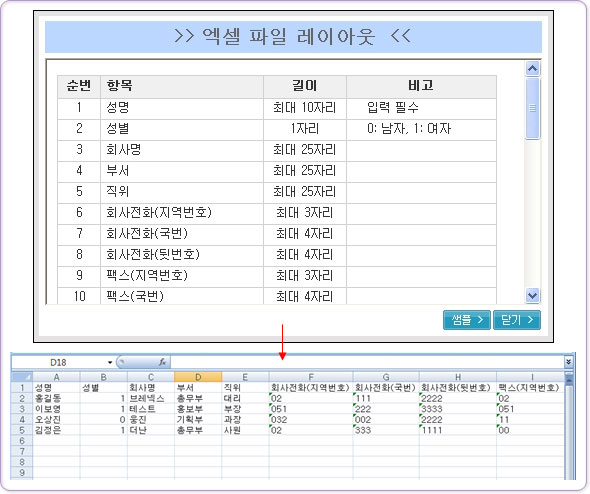This screenshot has height=494, width=590.
Task: Click the fx insert function icon
Action: pyautogui.click(x=162, y=362)
